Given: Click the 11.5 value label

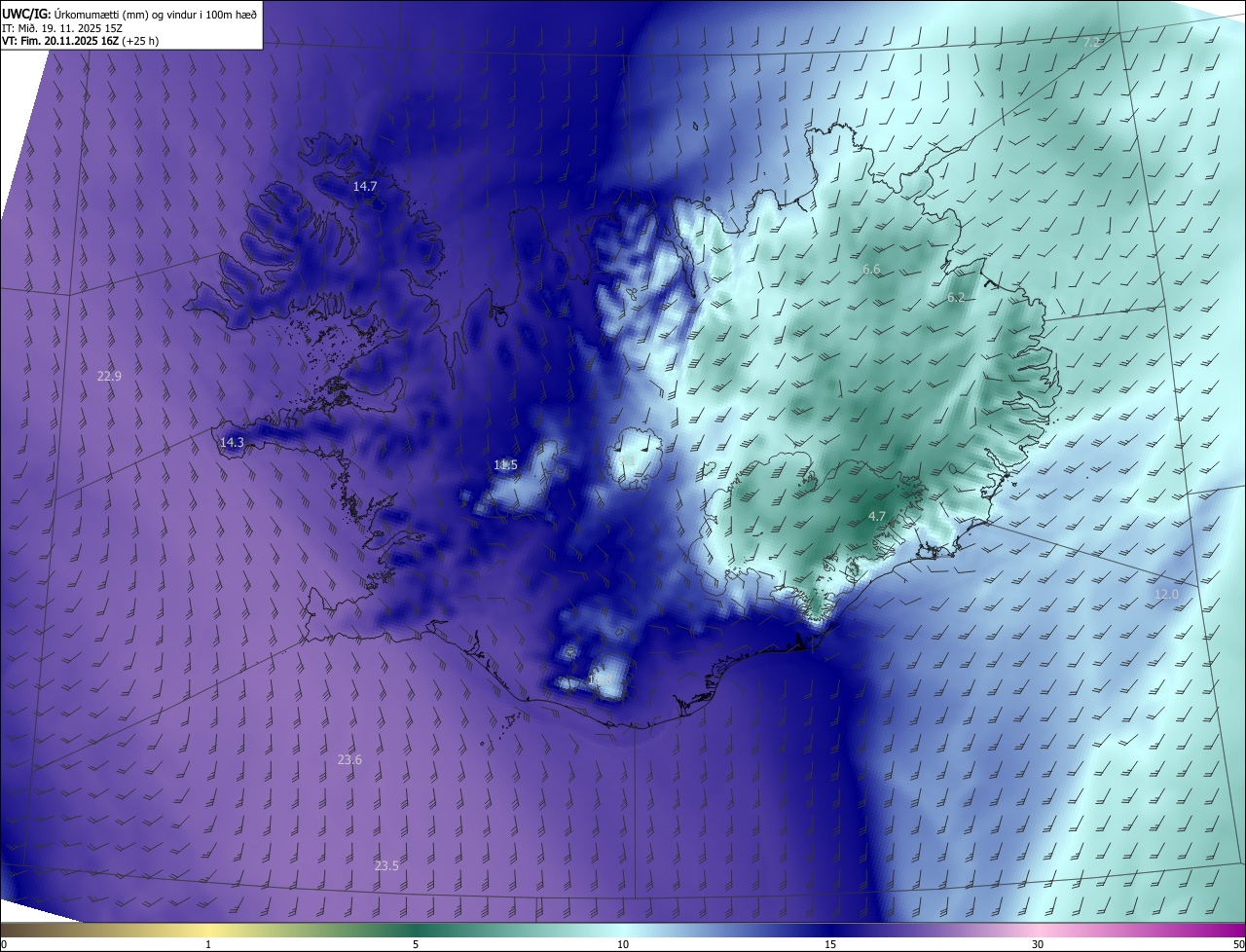Looking at the screenshot, I should (x=505, y=465).
